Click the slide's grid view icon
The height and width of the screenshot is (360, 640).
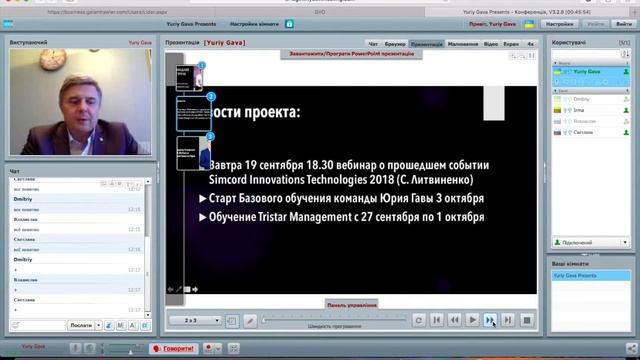coord(187,289)
